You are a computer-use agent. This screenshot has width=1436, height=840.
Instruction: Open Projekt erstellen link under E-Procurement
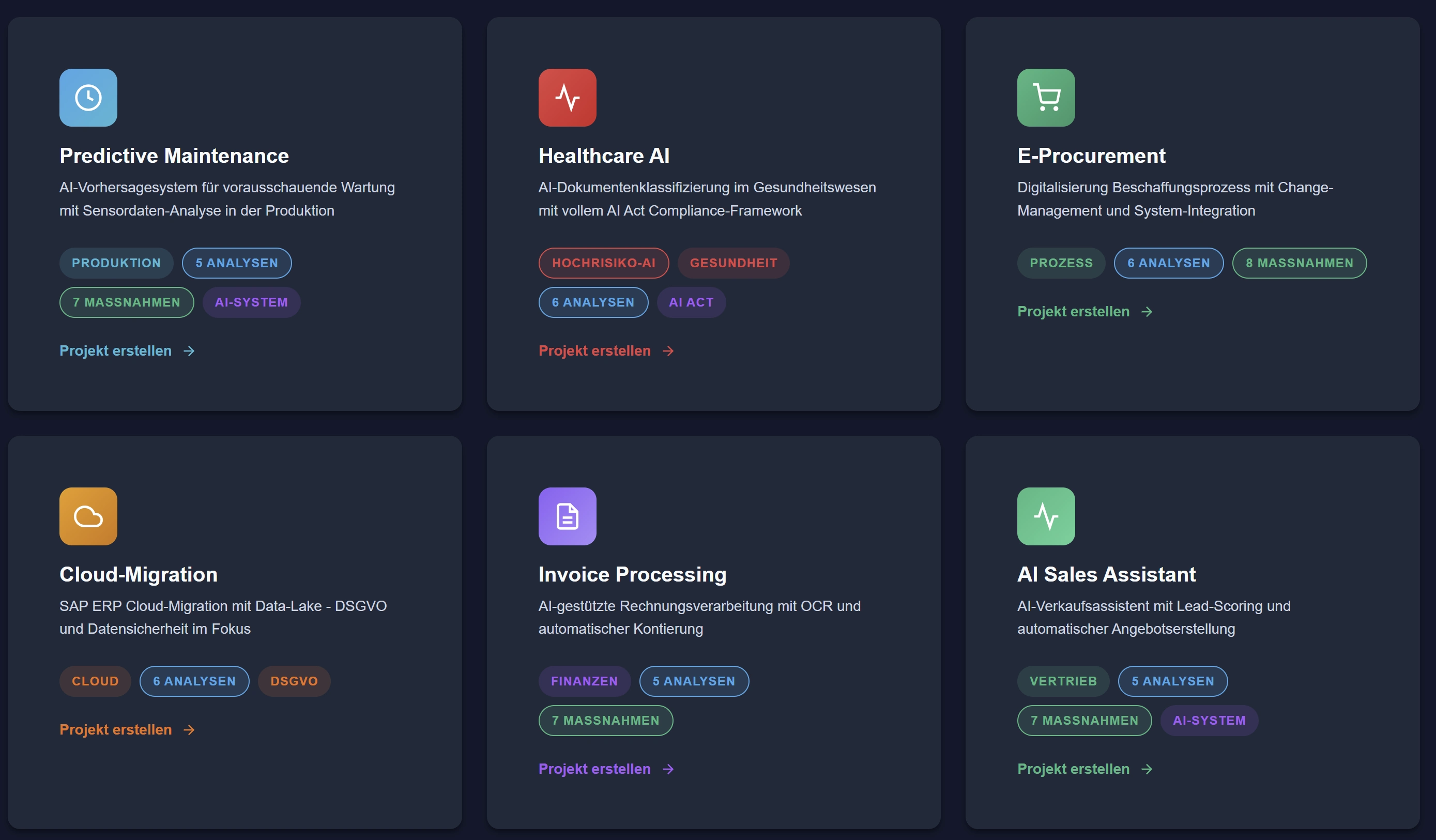(1073, 312)
